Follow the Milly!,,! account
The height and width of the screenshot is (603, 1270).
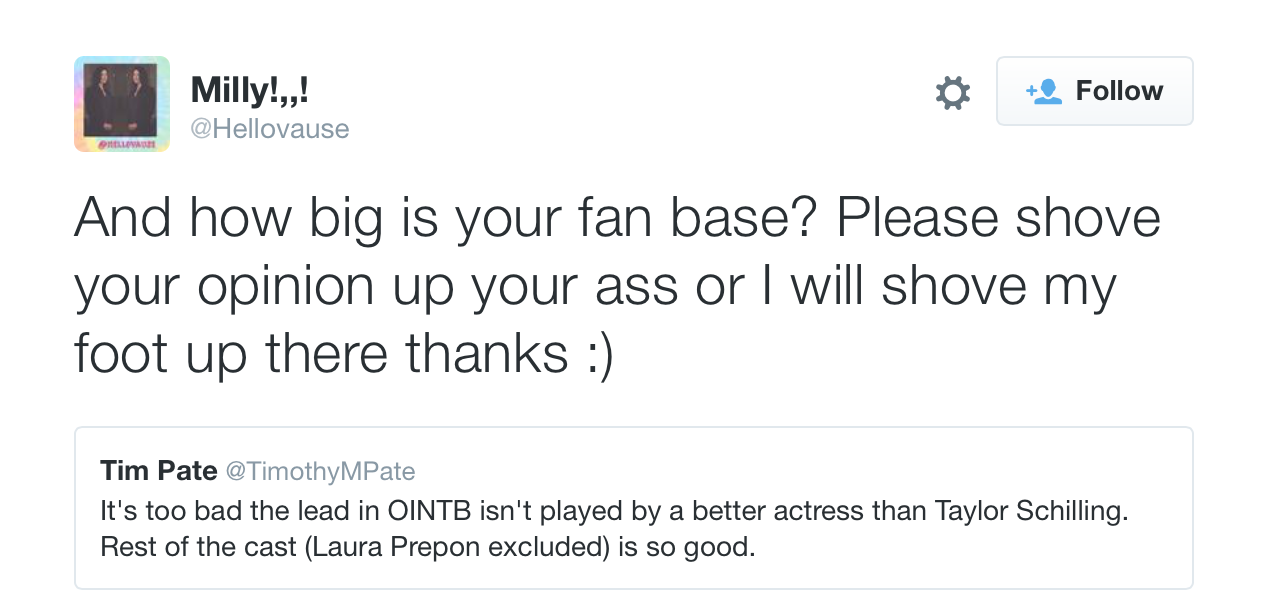[1094, 91]
